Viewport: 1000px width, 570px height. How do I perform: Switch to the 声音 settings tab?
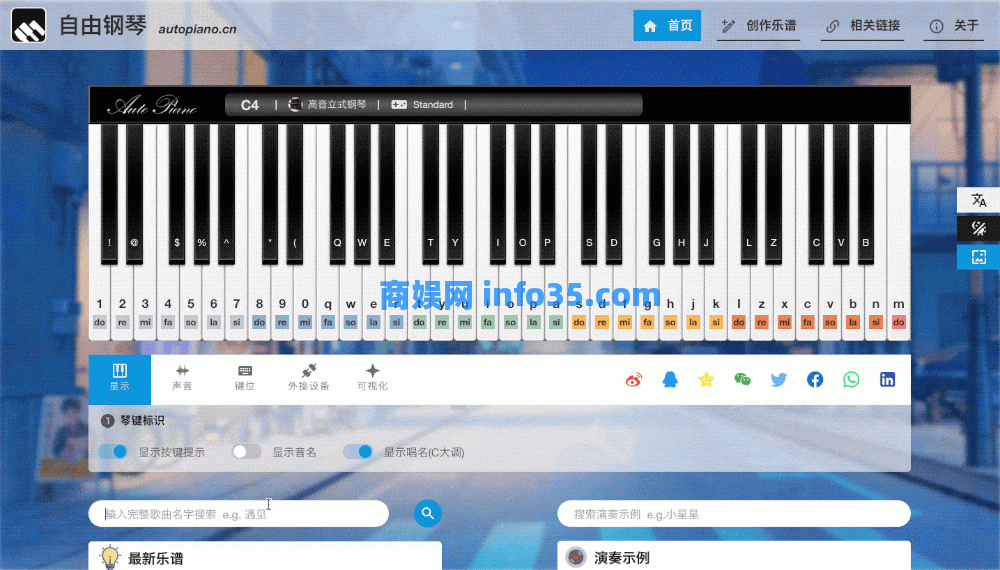182,379
